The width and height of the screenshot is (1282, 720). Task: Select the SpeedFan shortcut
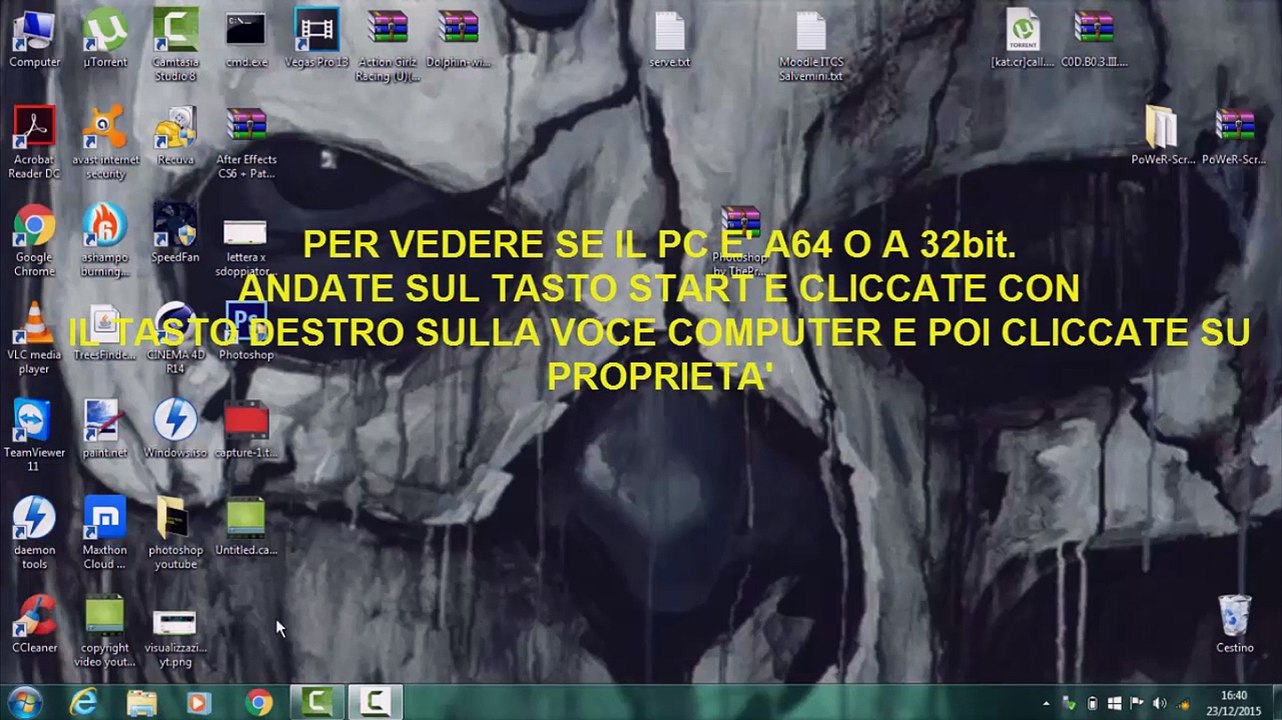click(175, 233)
